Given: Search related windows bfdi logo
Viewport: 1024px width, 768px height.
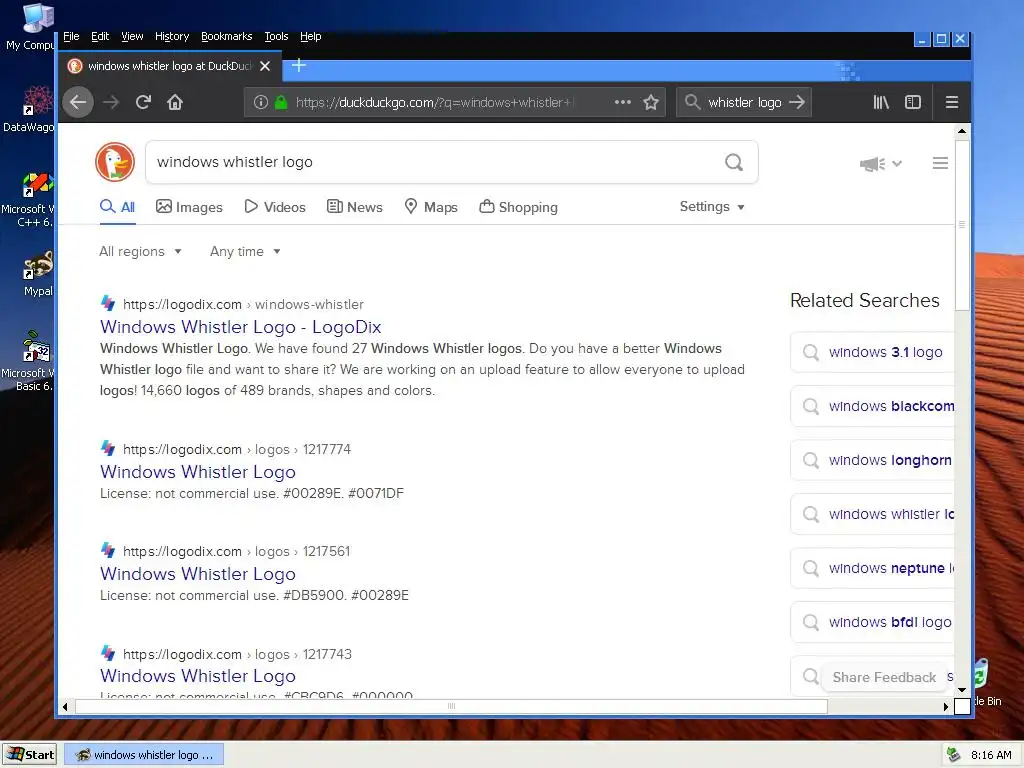Looking at the screenshot, I should click(872, 622).
